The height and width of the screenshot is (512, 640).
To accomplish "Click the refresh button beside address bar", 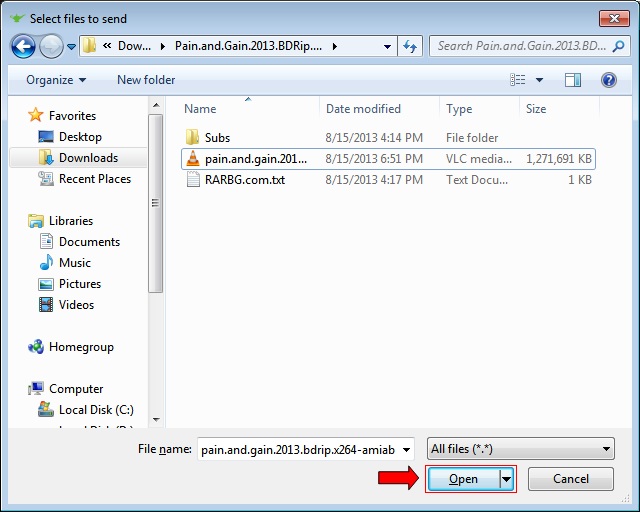I will coord(410,46).
